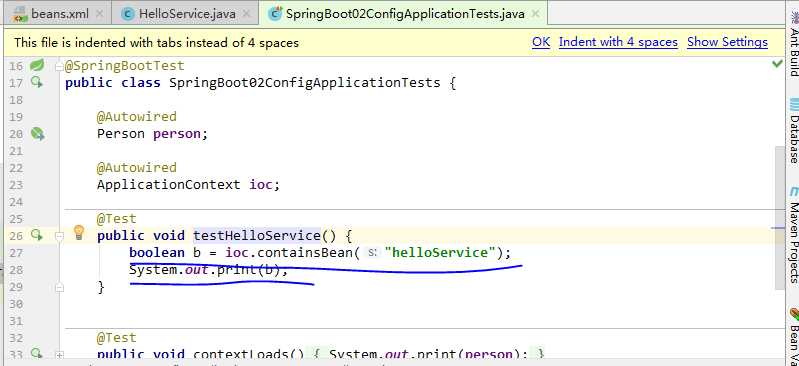Click the "helloService" string literal
799x366 pixels.
[x=440, y=253]
